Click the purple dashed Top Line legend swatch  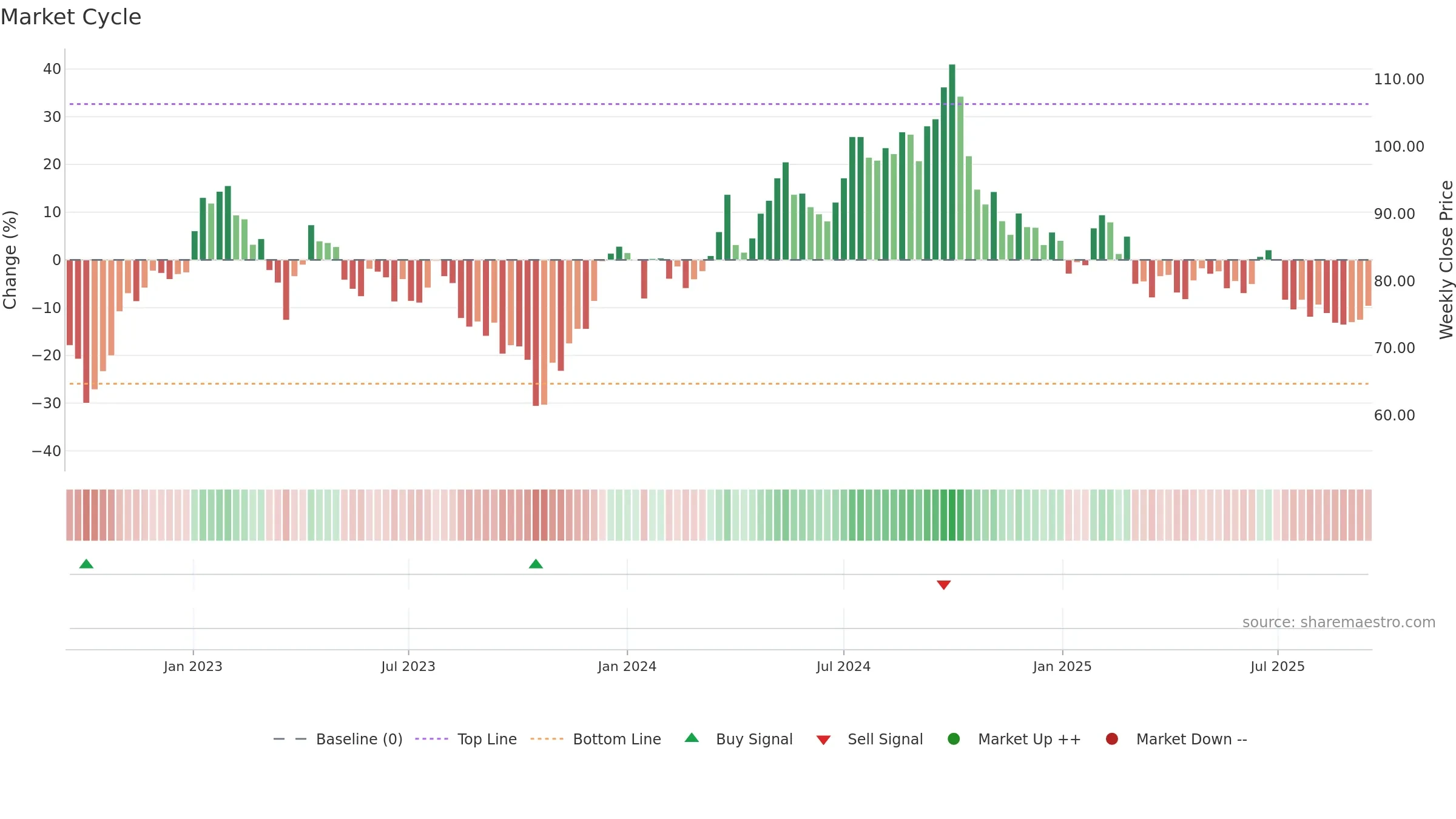(431, 739)
